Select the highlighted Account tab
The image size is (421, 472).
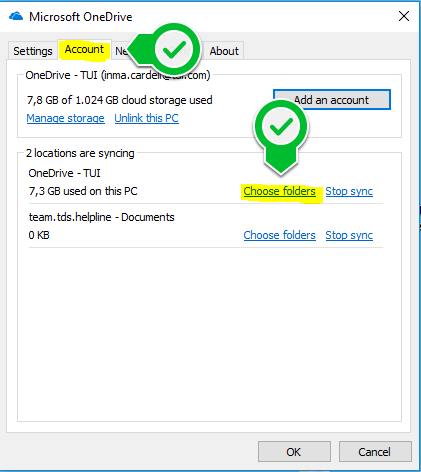click(x=84, y=49)
